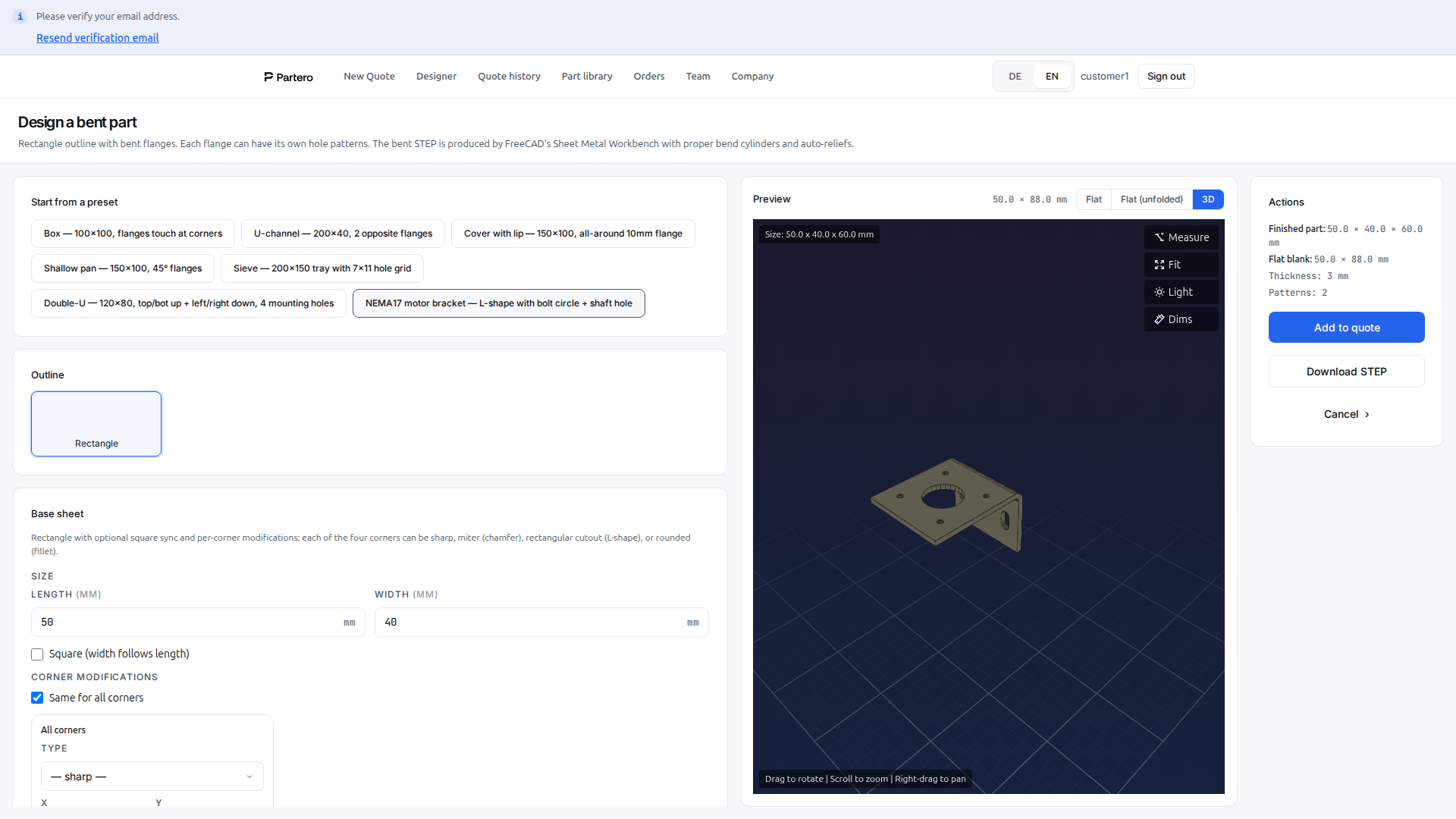Click the info icon in verification banner
The width and height of the screenshot is (1456, 819).
pos(20,16)
